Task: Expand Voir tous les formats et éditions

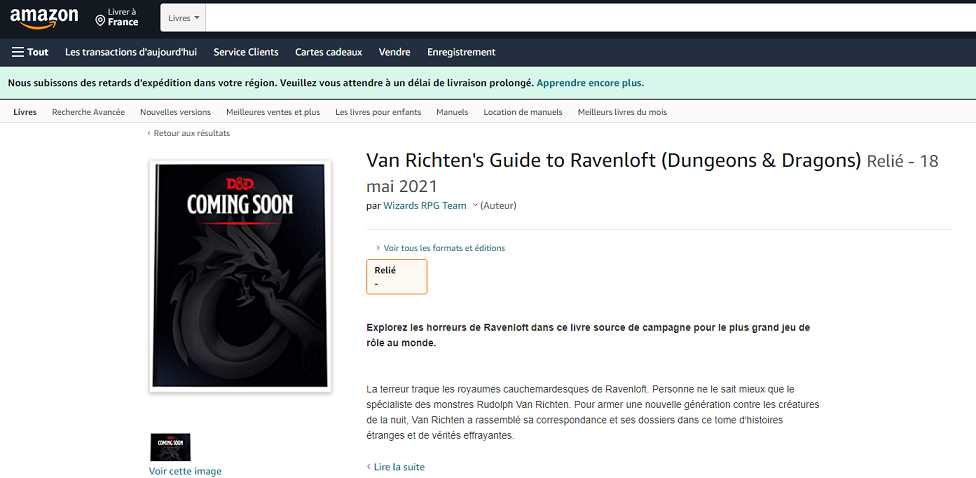Action: coord(440,248)
